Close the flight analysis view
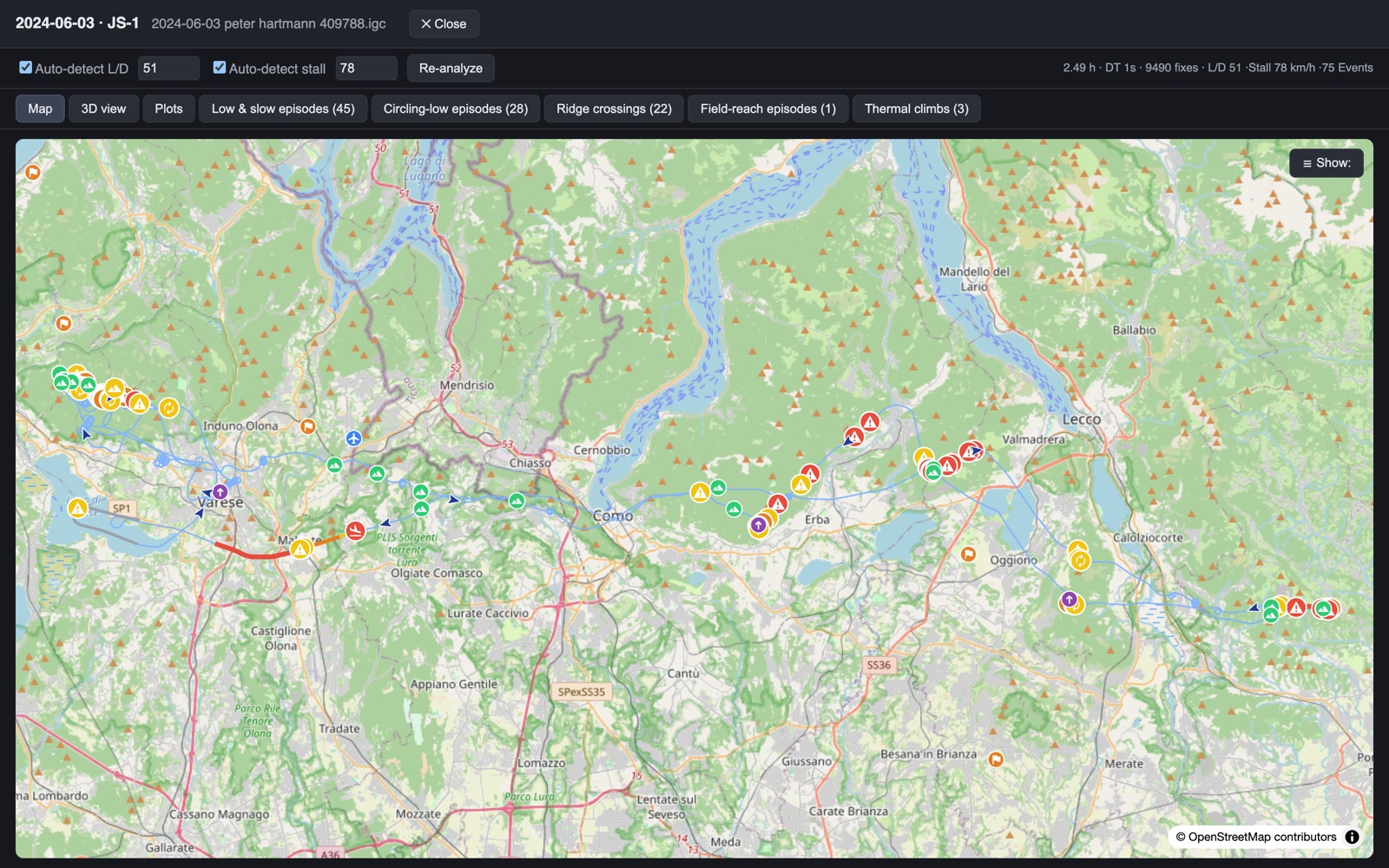Viewport: 1389px width, 868px height. (444, 23)
